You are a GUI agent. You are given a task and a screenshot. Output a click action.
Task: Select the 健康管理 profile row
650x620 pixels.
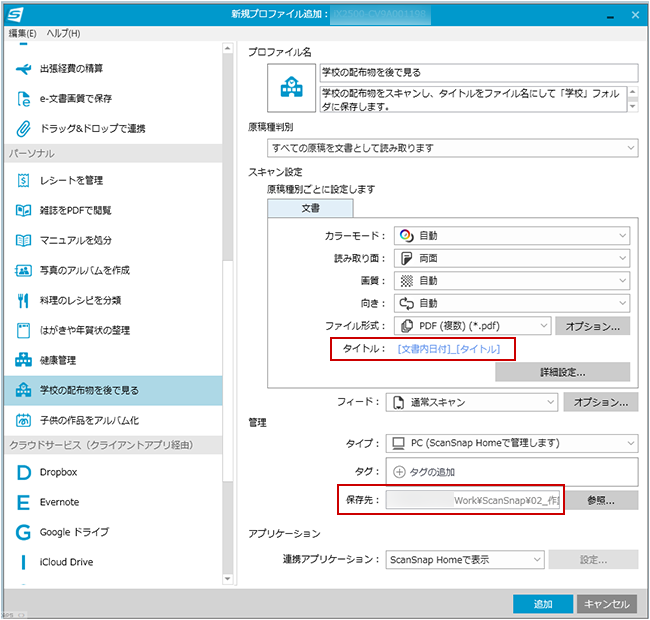(x=113, y=360)
